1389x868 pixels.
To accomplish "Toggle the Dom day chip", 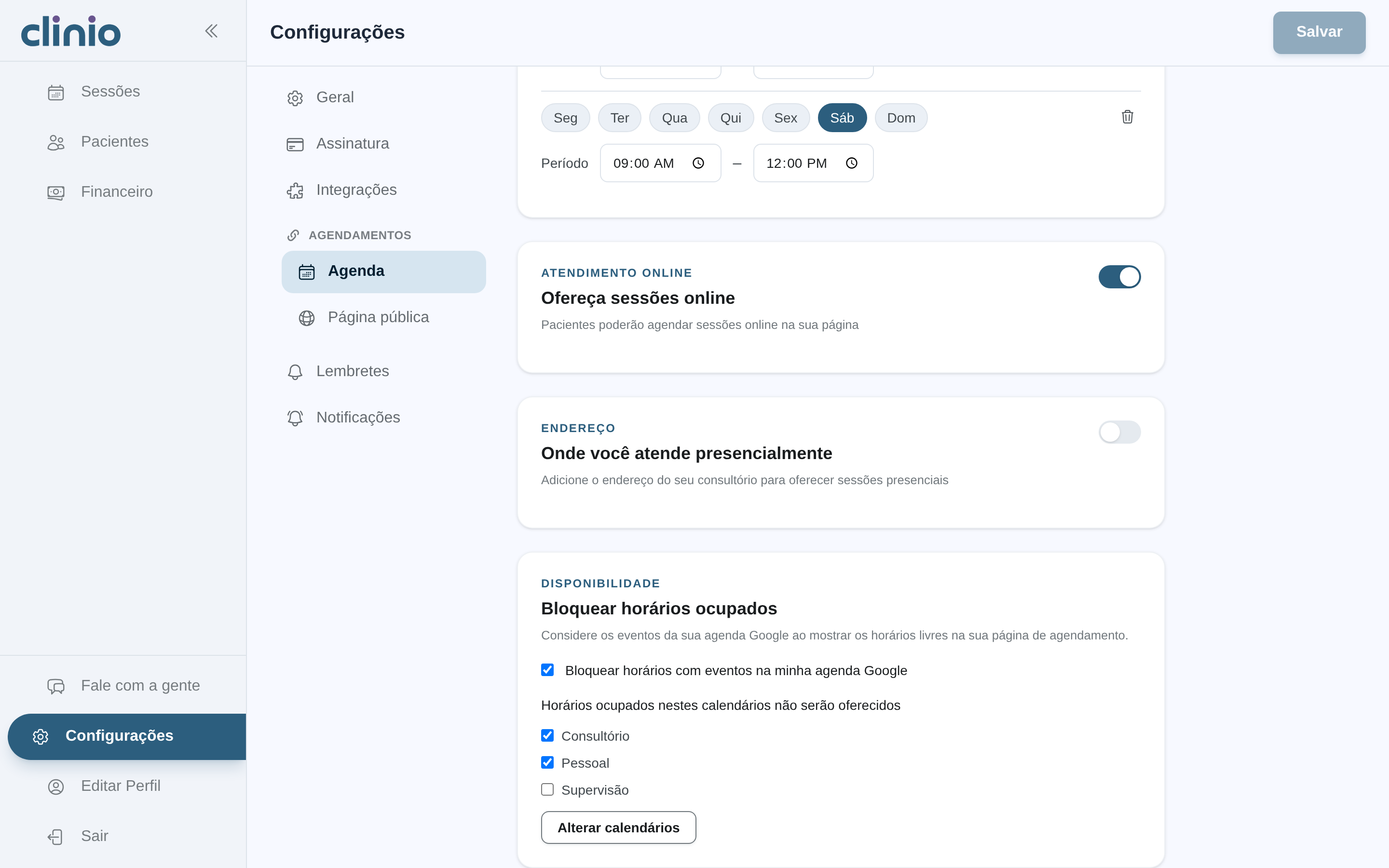I will [901, 118].
